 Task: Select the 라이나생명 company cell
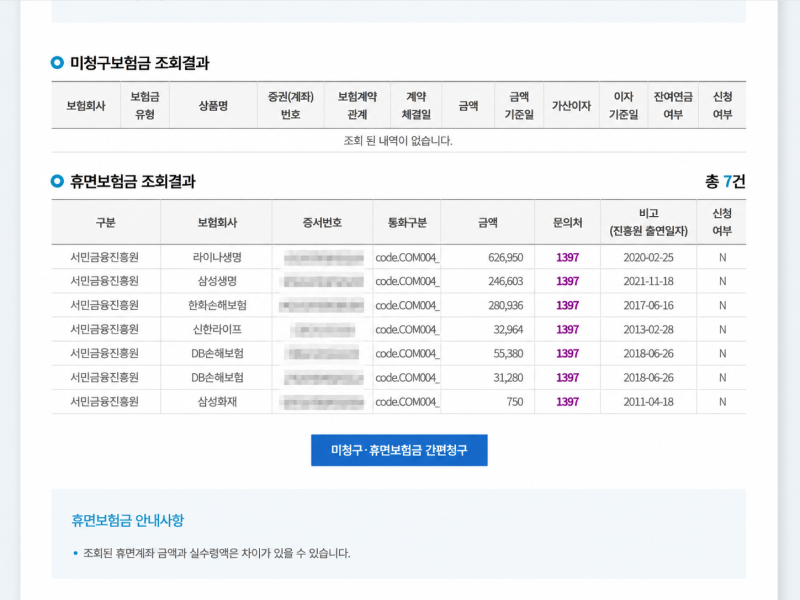coord(217,257)
